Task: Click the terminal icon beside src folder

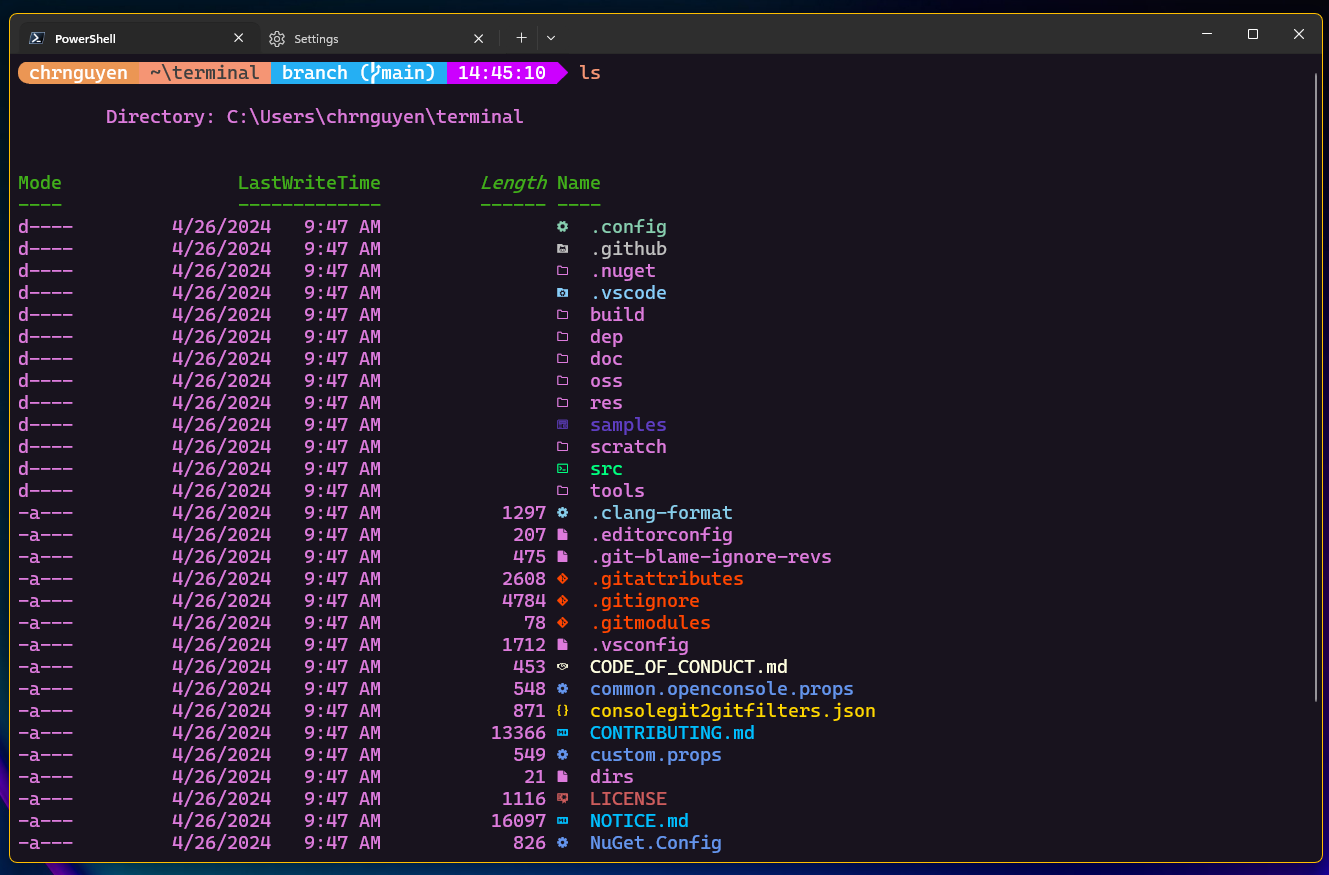Action: click(563, 469)
